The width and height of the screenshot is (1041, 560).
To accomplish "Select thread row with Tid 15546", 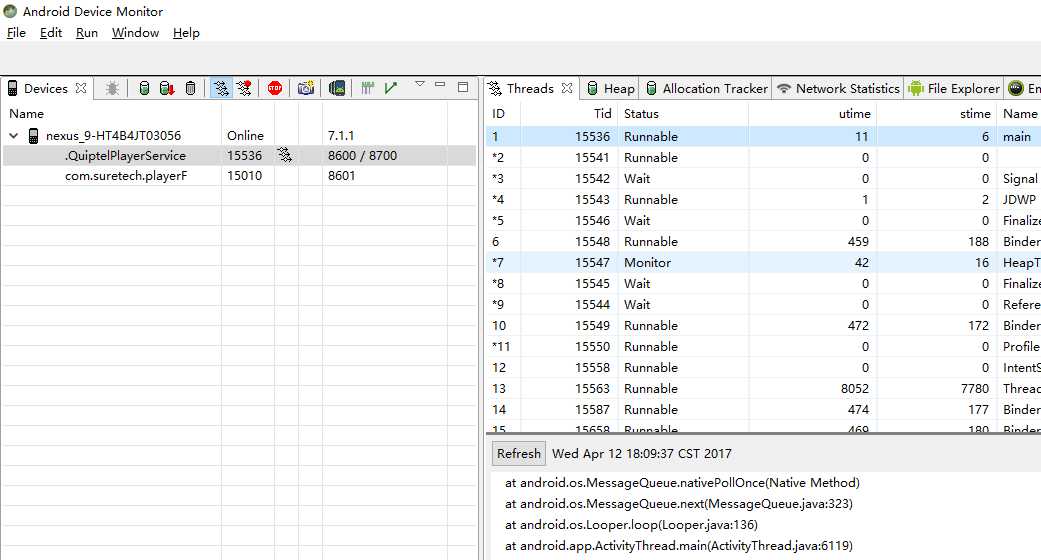I will click(763, 221).
